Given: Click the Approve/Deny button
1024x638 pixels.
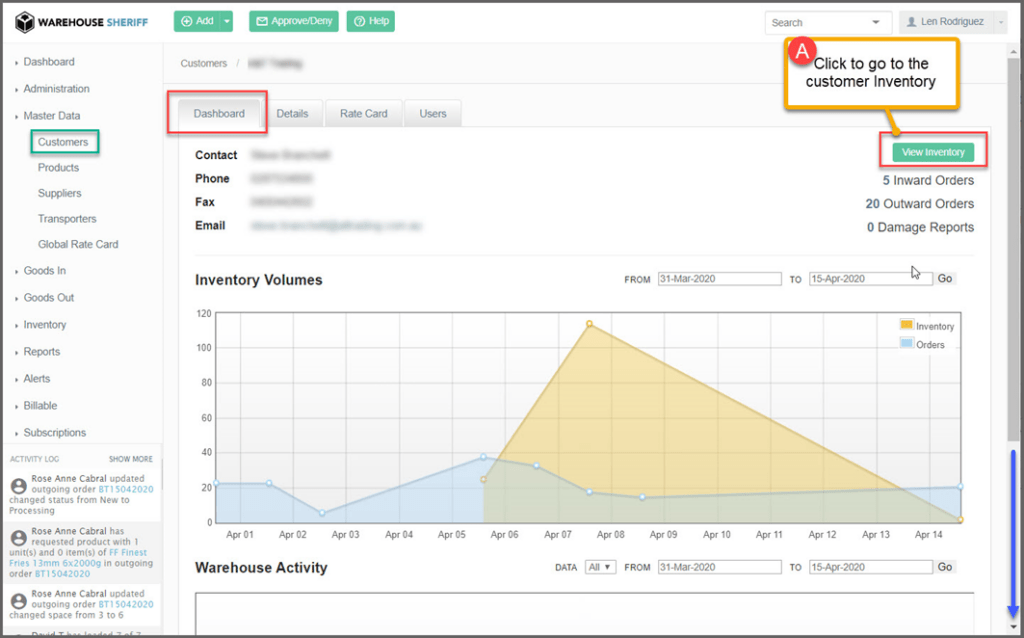Looking at the screenshot, I should pyautogui.click(x=294, y=21).
